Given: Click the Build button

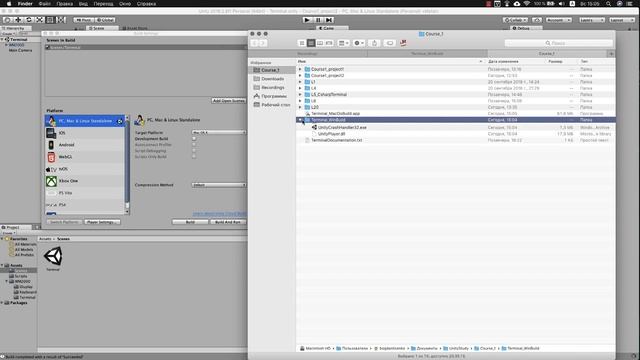Looking at the screenshot, I should [x=190, y=222].
